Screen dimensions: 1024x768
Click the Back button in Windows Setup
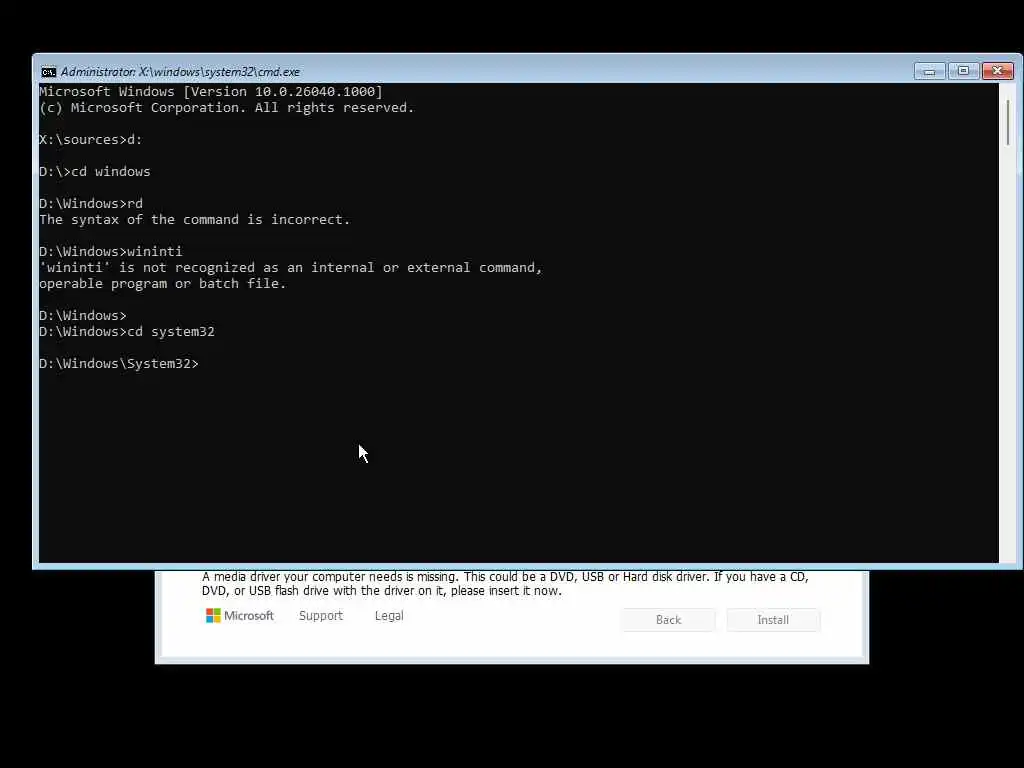(668, 620)
